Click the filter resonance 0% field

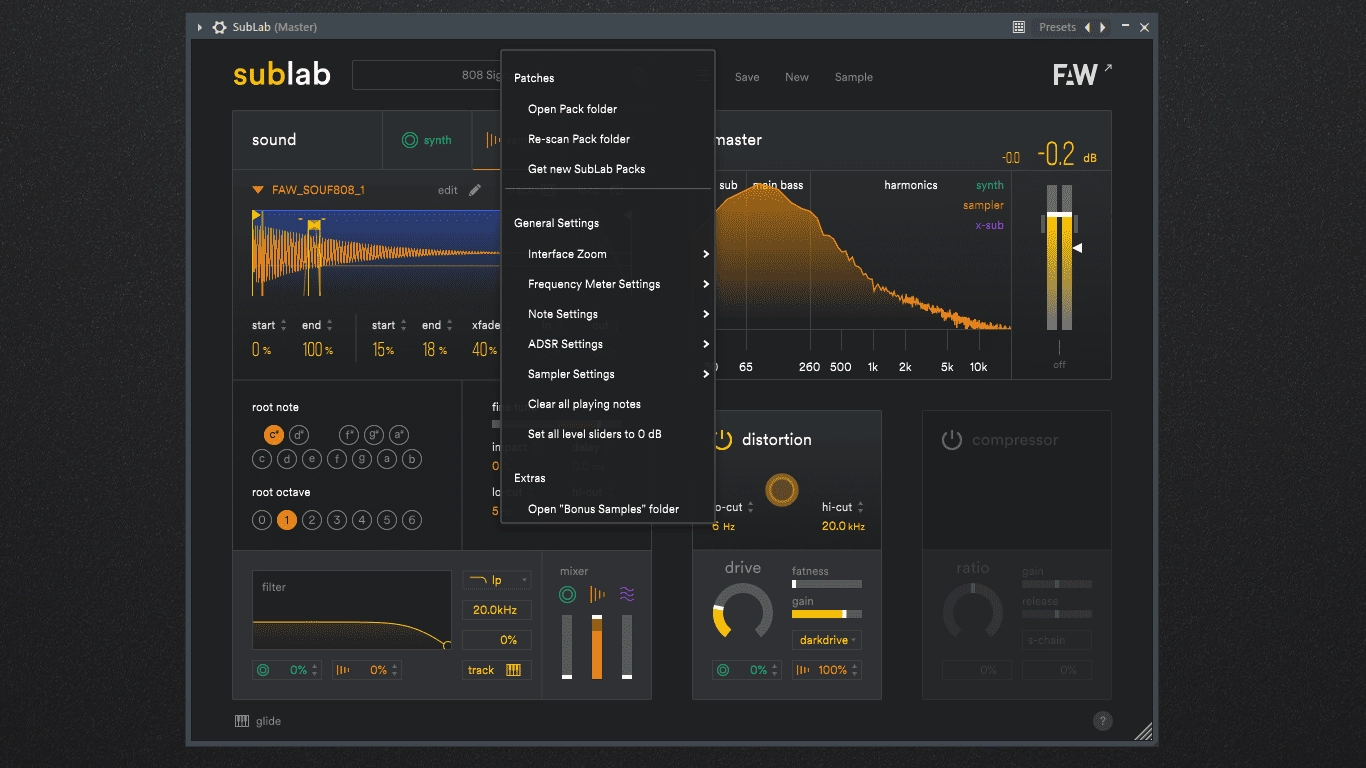coord(497,640)
